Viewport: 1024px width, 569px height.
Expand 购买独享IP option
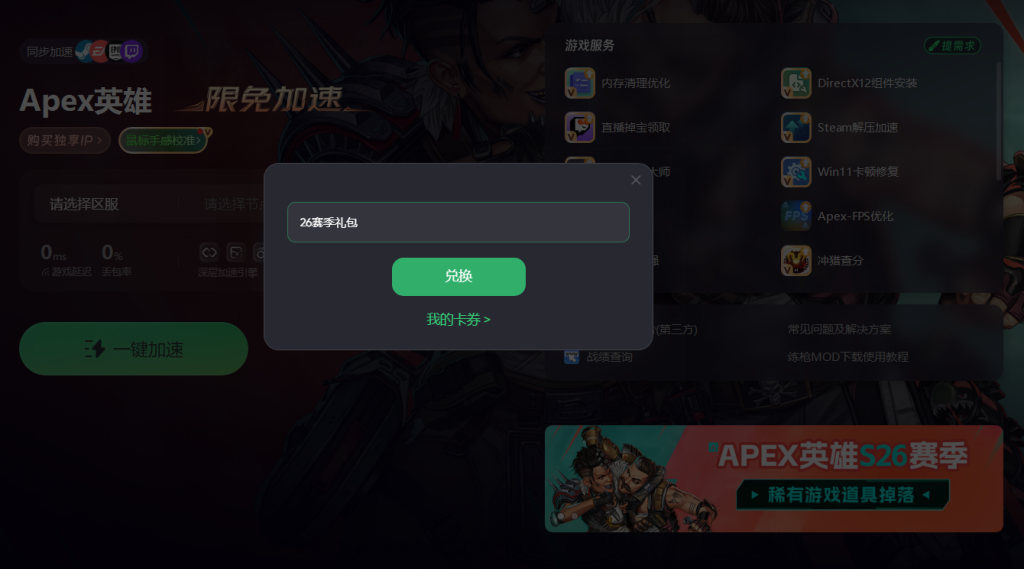pos(65,140)
